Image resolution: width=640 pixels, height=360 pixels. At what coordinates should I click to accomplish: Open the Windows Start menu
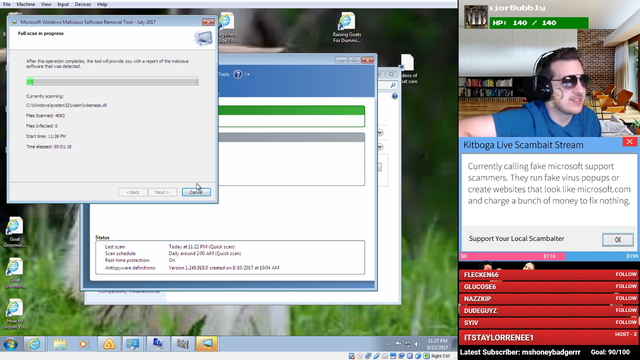coord(11,344)
